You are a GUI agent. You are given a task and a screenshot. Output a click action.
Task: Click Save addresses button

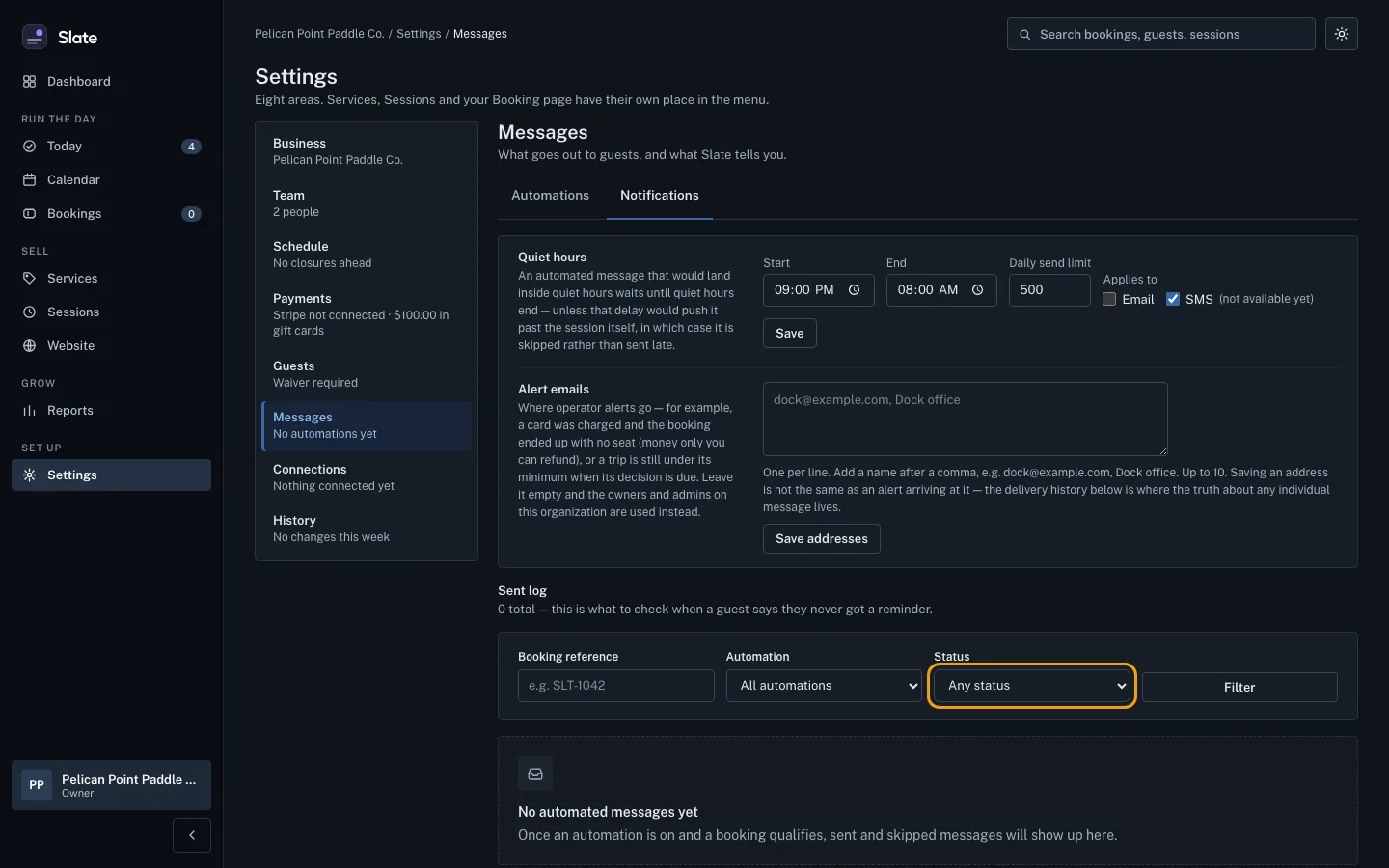pos(822,538)
